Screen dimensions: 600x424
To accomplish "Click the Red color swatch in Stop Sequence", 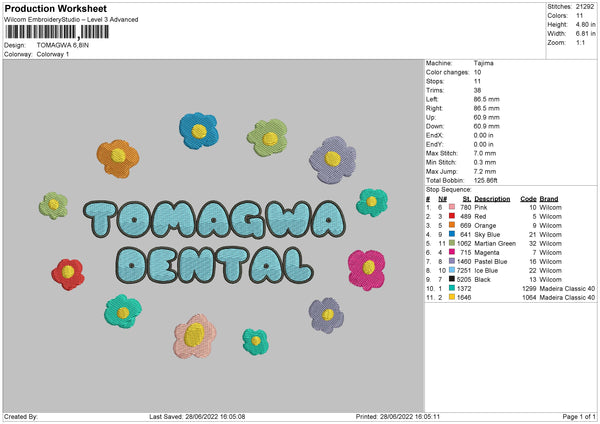I will click(452, 216).
